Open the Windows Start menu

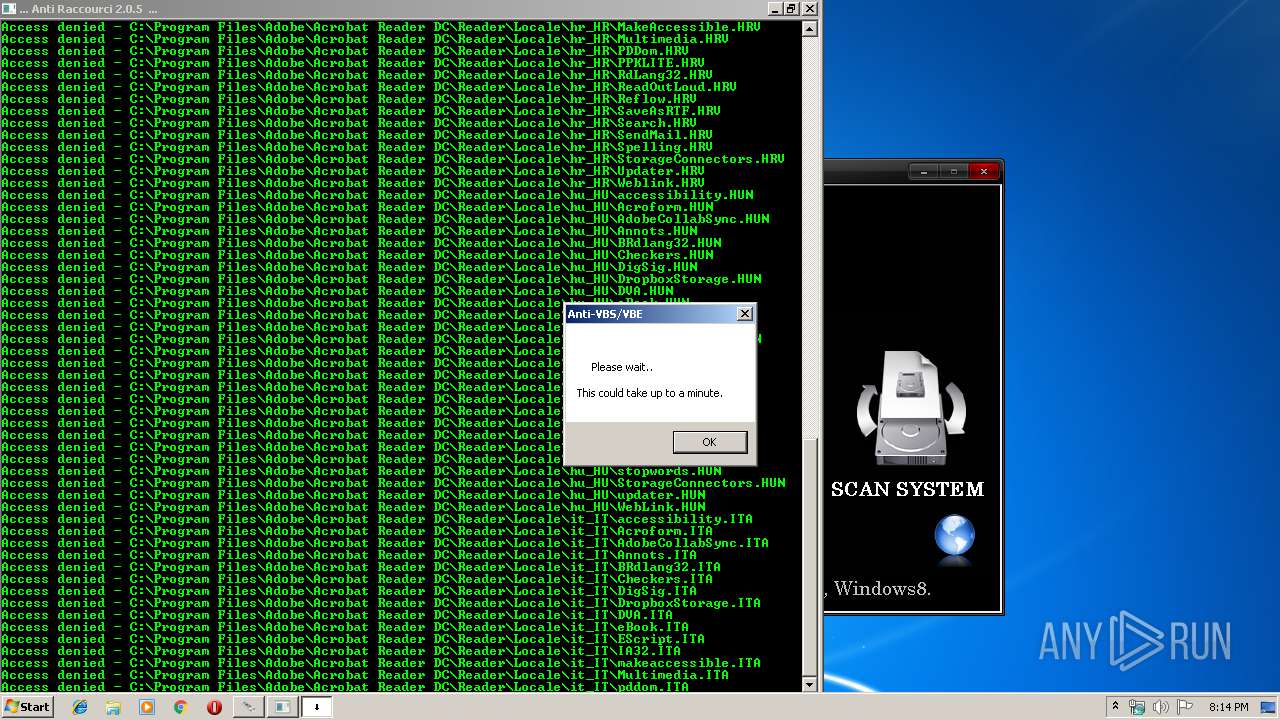[28, 706]
